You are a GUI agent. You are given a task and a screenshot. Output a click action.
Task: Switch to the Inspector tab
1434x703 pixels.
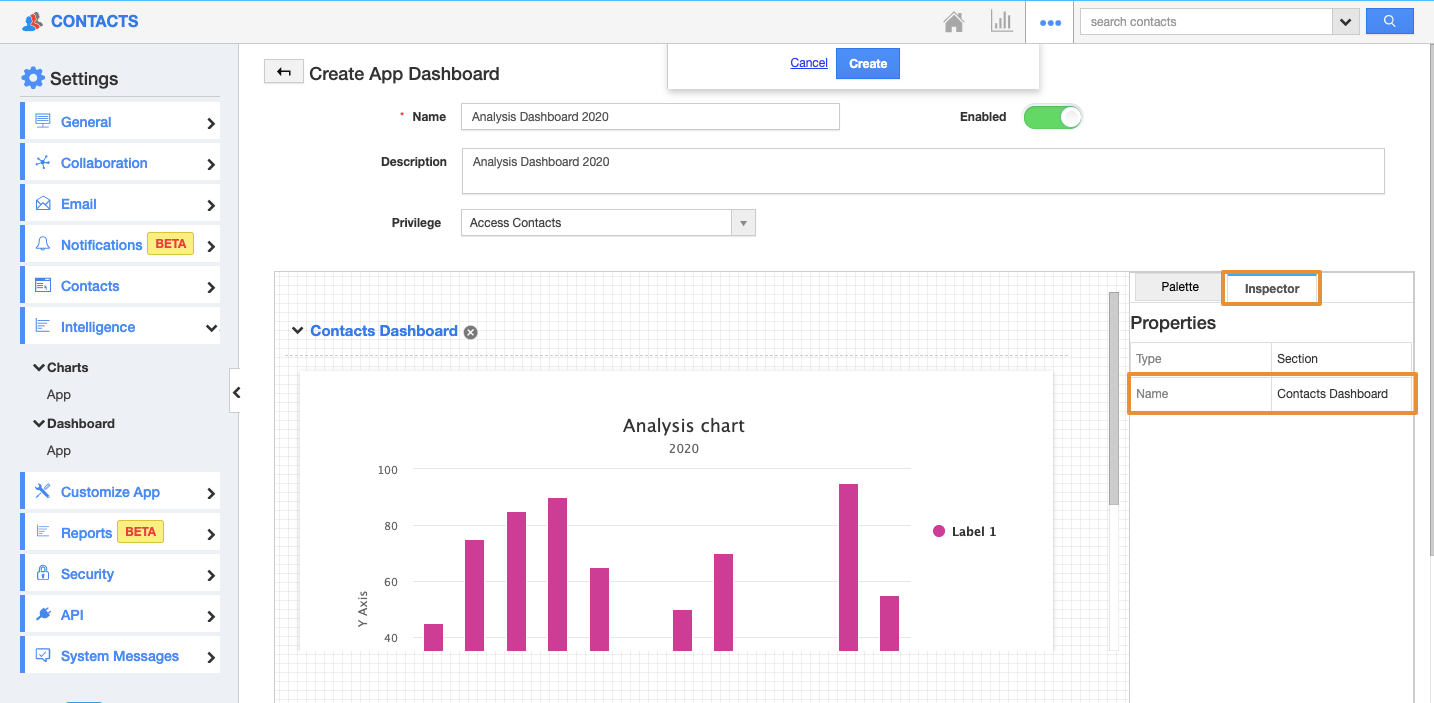click(1272, 288)
